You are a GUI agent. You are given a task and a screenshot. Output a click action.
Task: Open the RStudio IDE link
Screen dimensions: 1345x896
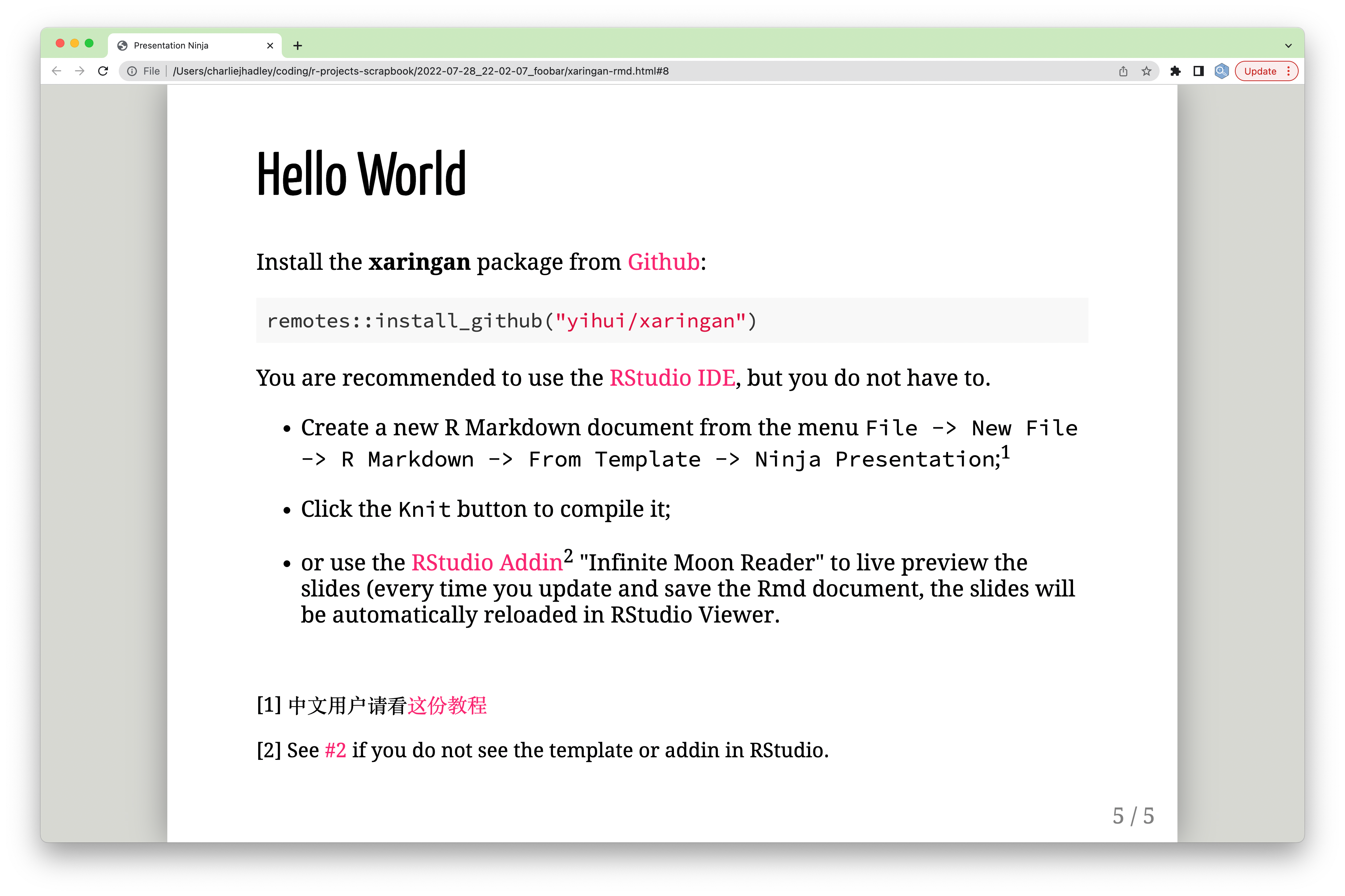tap(672, 378)
